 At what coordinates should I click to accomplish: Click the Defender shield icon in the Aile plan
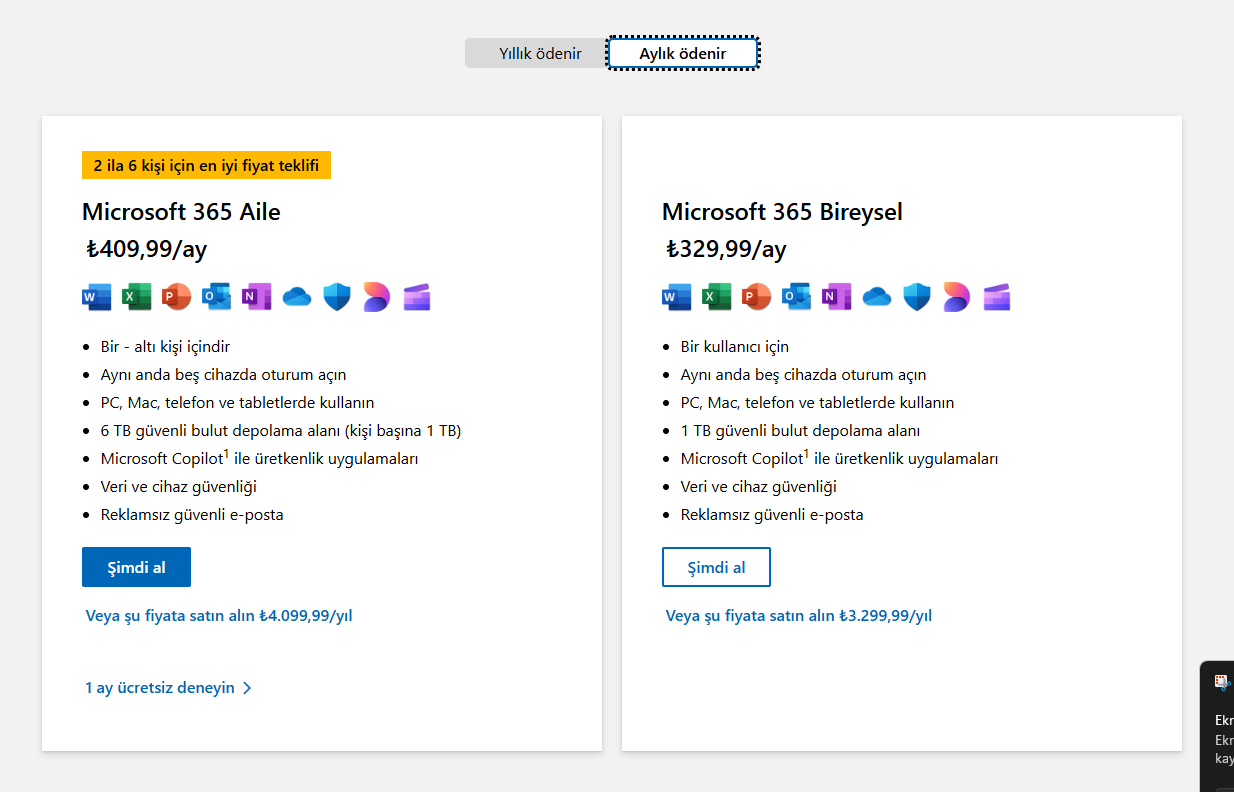(337, 297)
